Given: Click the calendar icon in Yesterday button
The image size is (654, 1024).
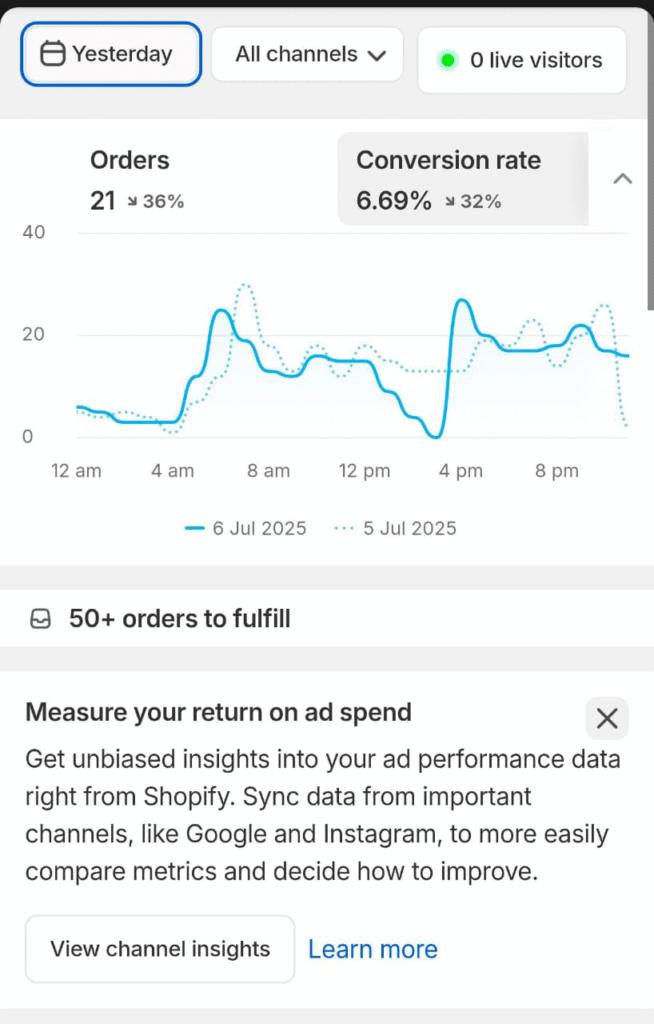Looking at the screenshot, I should point(52,54).
